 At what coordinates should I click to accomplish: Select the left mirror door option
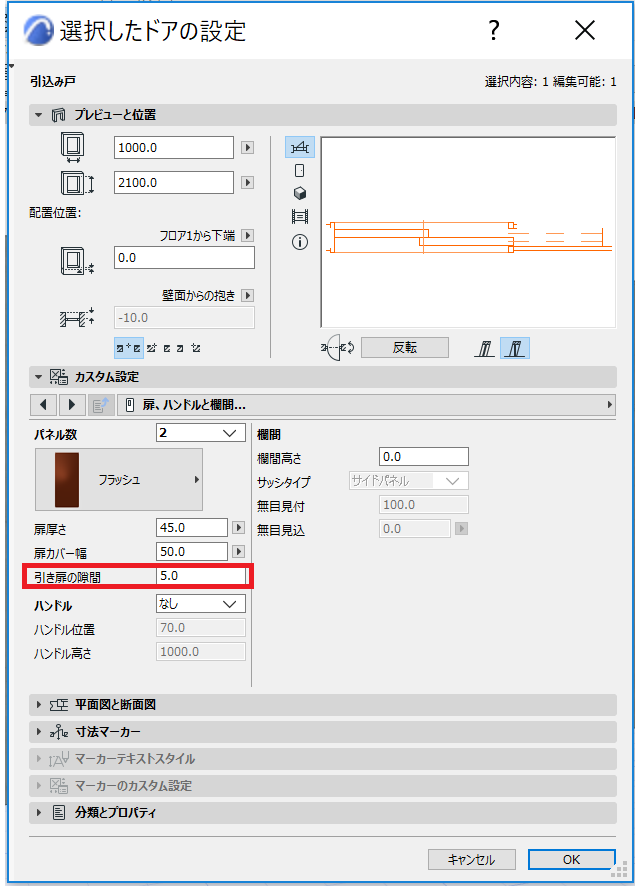point(484,348)
